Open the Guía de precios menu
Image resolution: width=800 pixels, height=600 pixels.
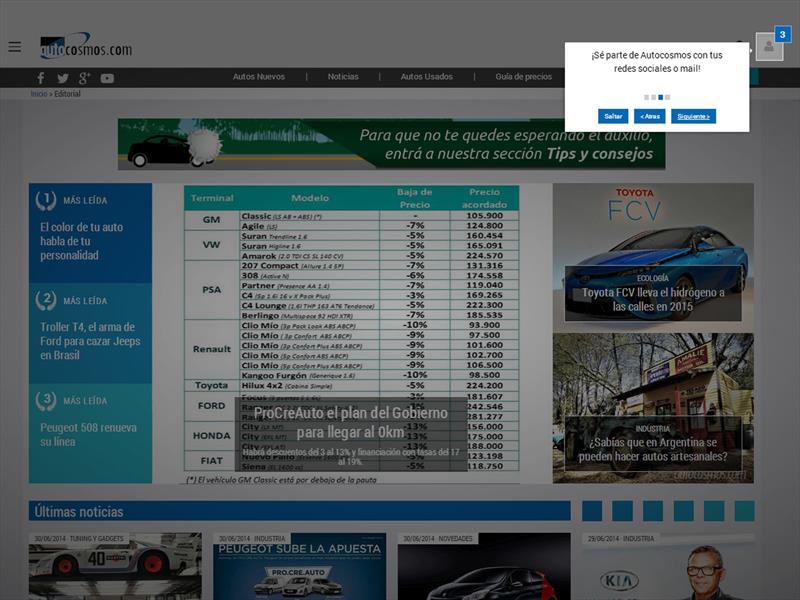523,77
